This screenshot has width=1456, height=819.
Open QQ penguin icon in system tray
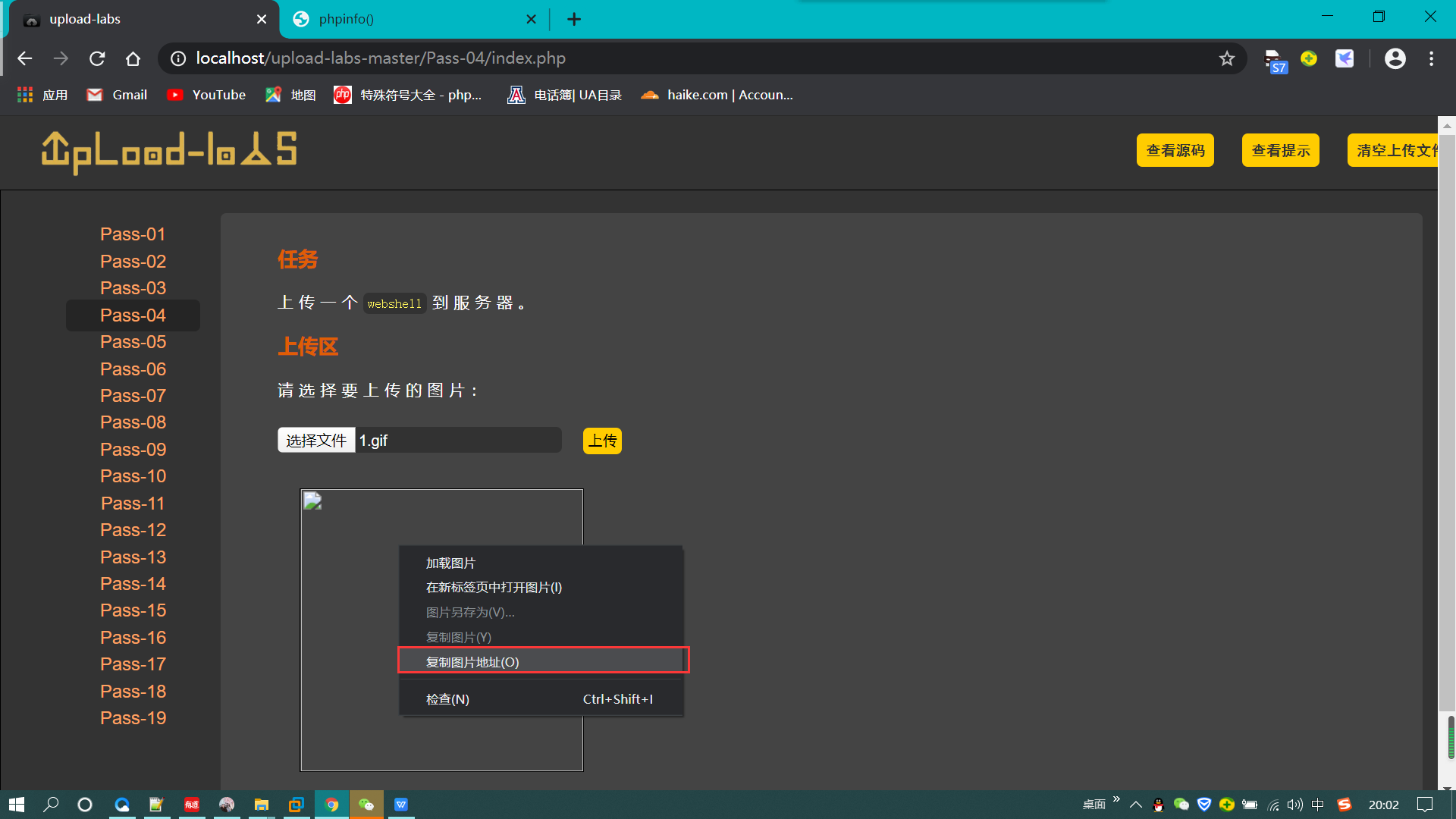1158,805
